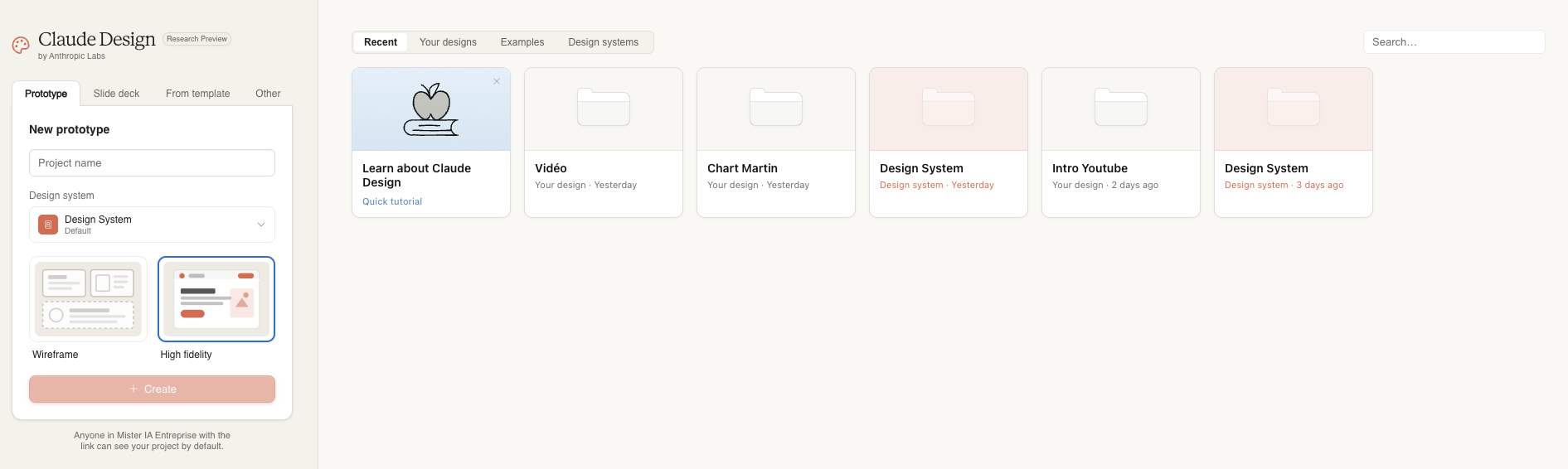Image resolution: width=1568 pixels, height=469 pixels.
Task: Expand the Design system dropdown chevron
Action: pyautogui.click(x=261, y=225)
